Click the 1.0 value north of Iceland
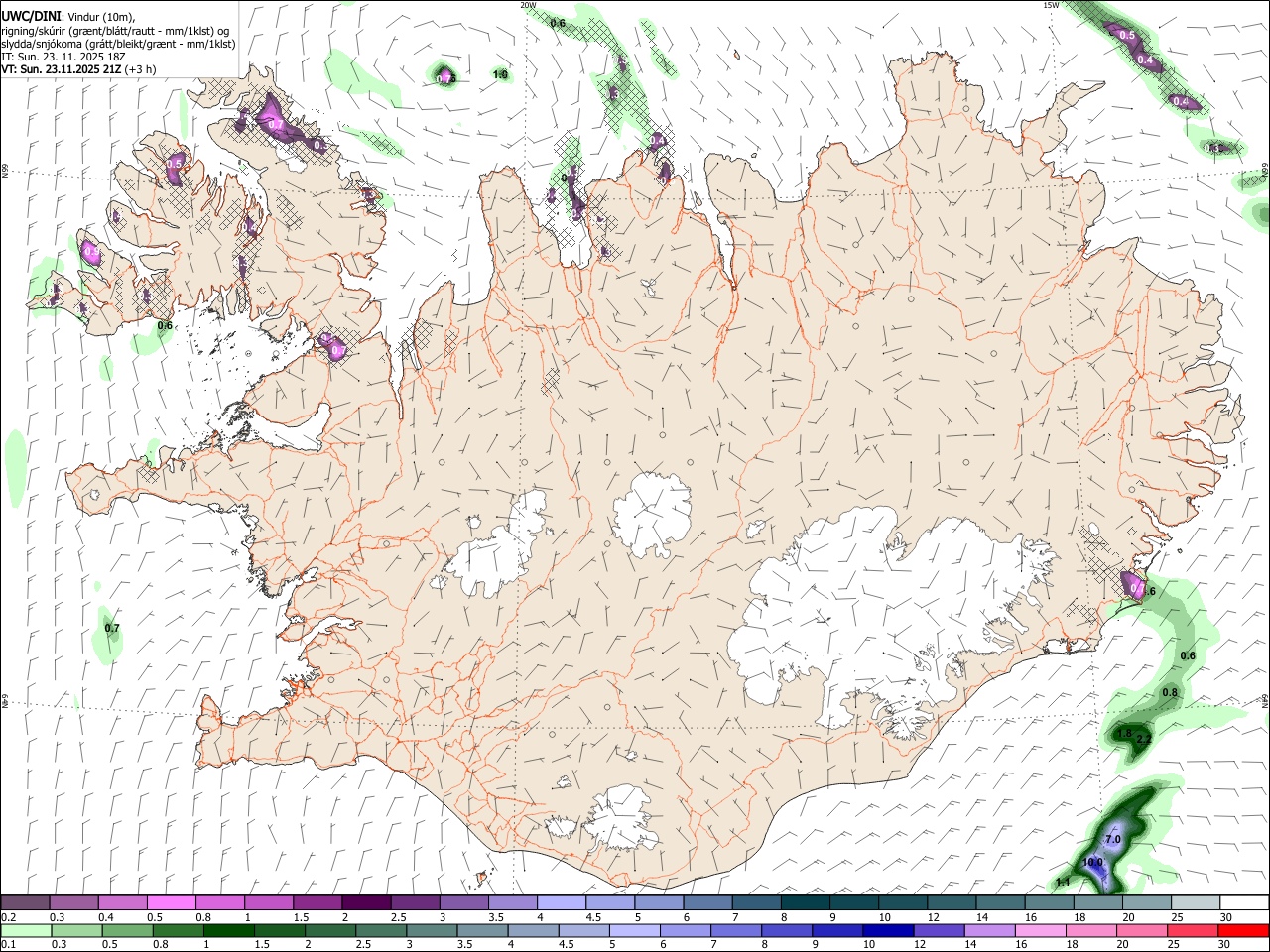 click(500, 74)
